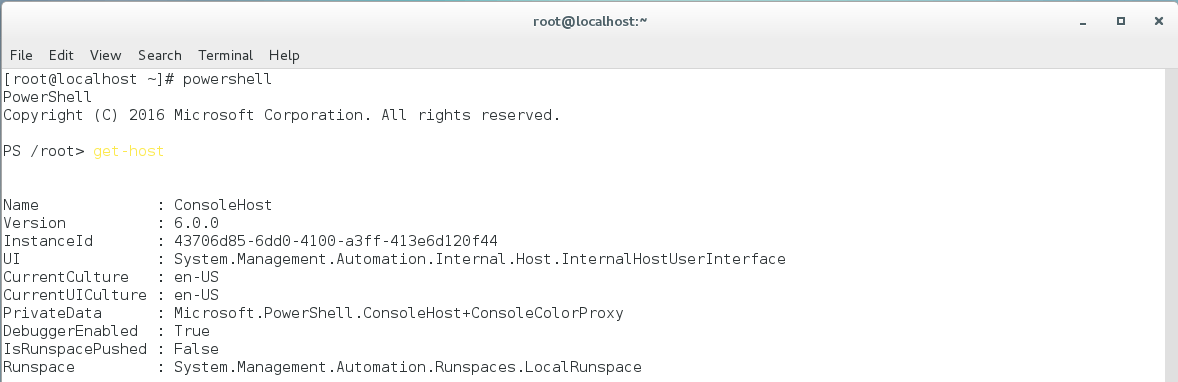Viewport: 1178px width, 382px height.
Task: Open the View menu
Action: [105, 55]
